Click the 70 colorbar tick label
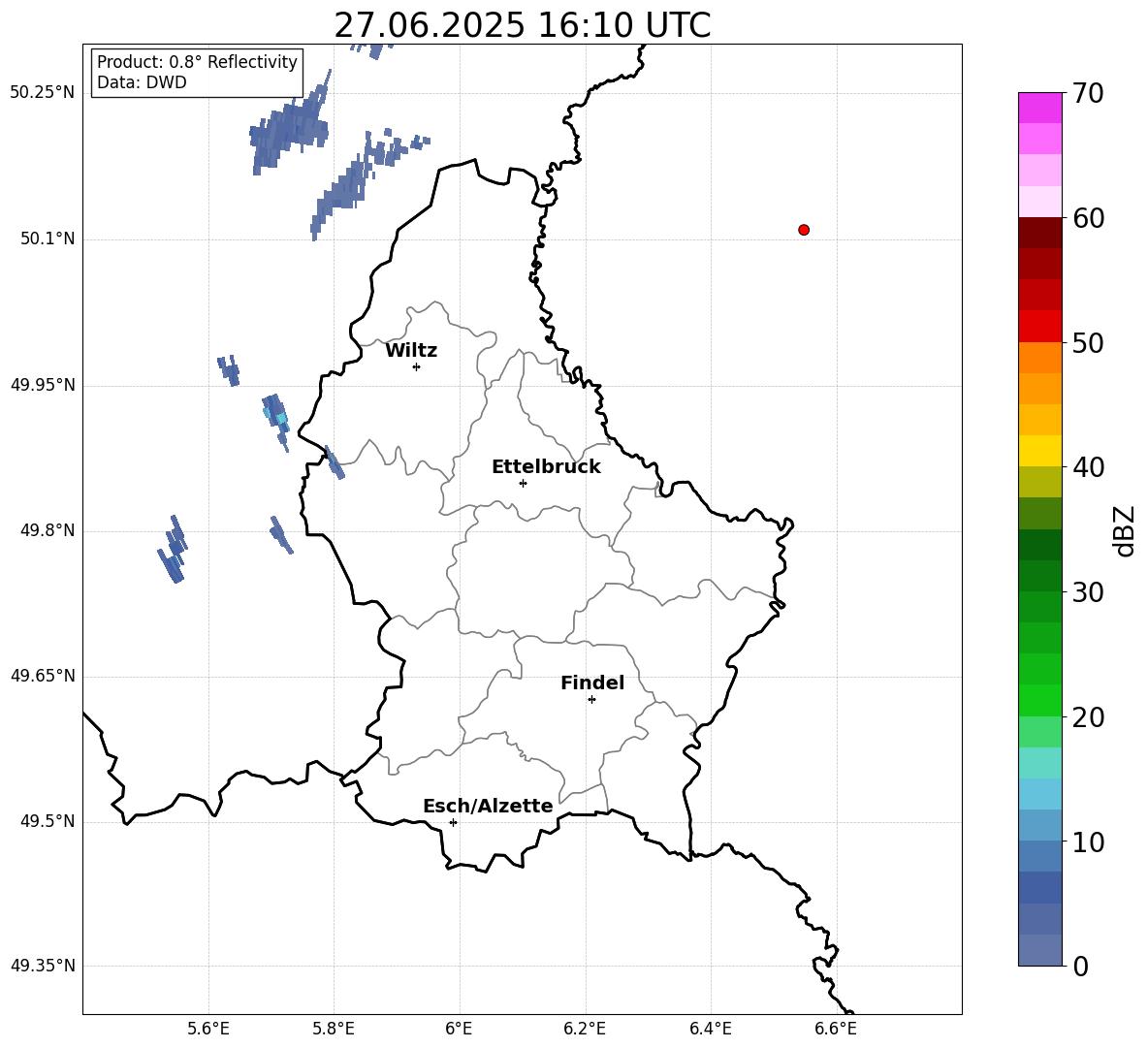 coord(1088,94)
